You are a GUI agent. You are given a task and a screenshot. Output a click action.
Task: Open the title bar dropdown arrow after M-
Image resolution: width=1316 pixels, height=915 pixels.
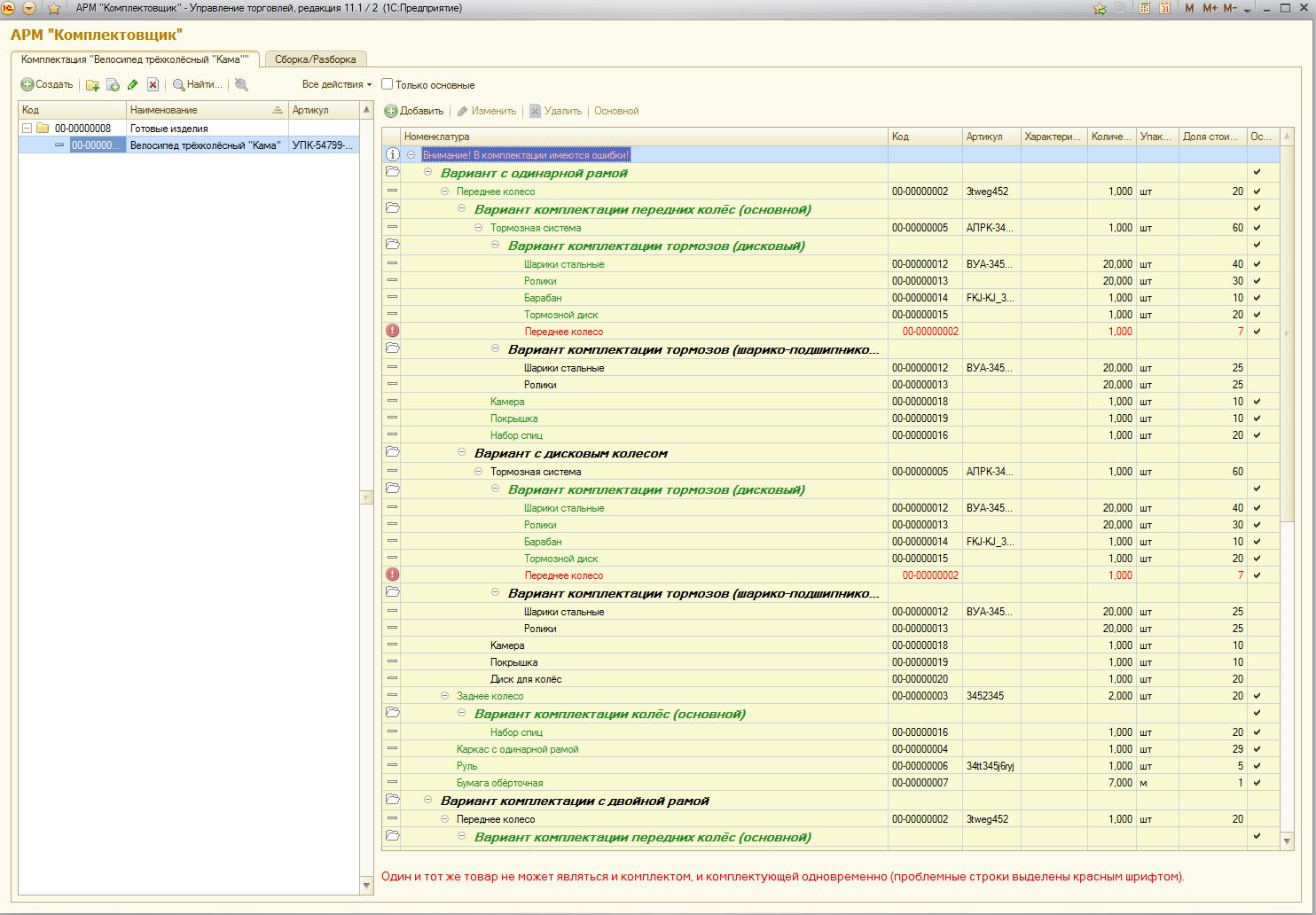coord(1247,9)
